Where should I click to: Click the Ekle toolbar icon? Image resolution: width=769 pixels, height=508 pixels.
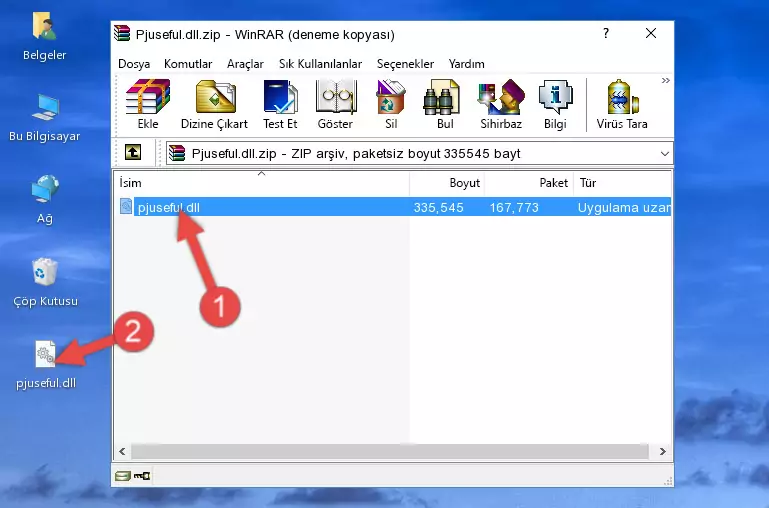[148, 104]
